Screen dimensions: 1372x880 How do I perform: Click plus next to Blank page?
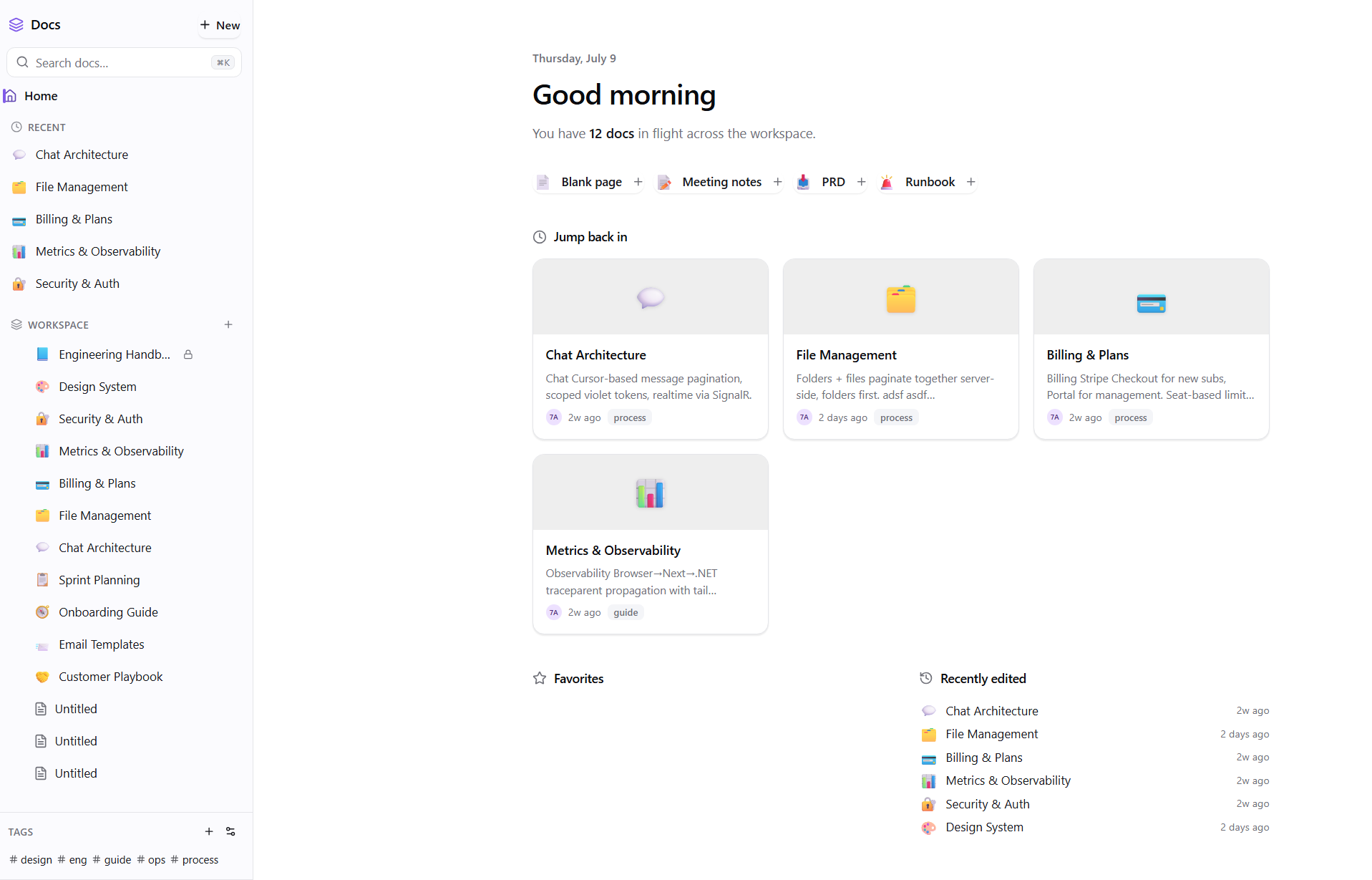(x=638, y=182)
